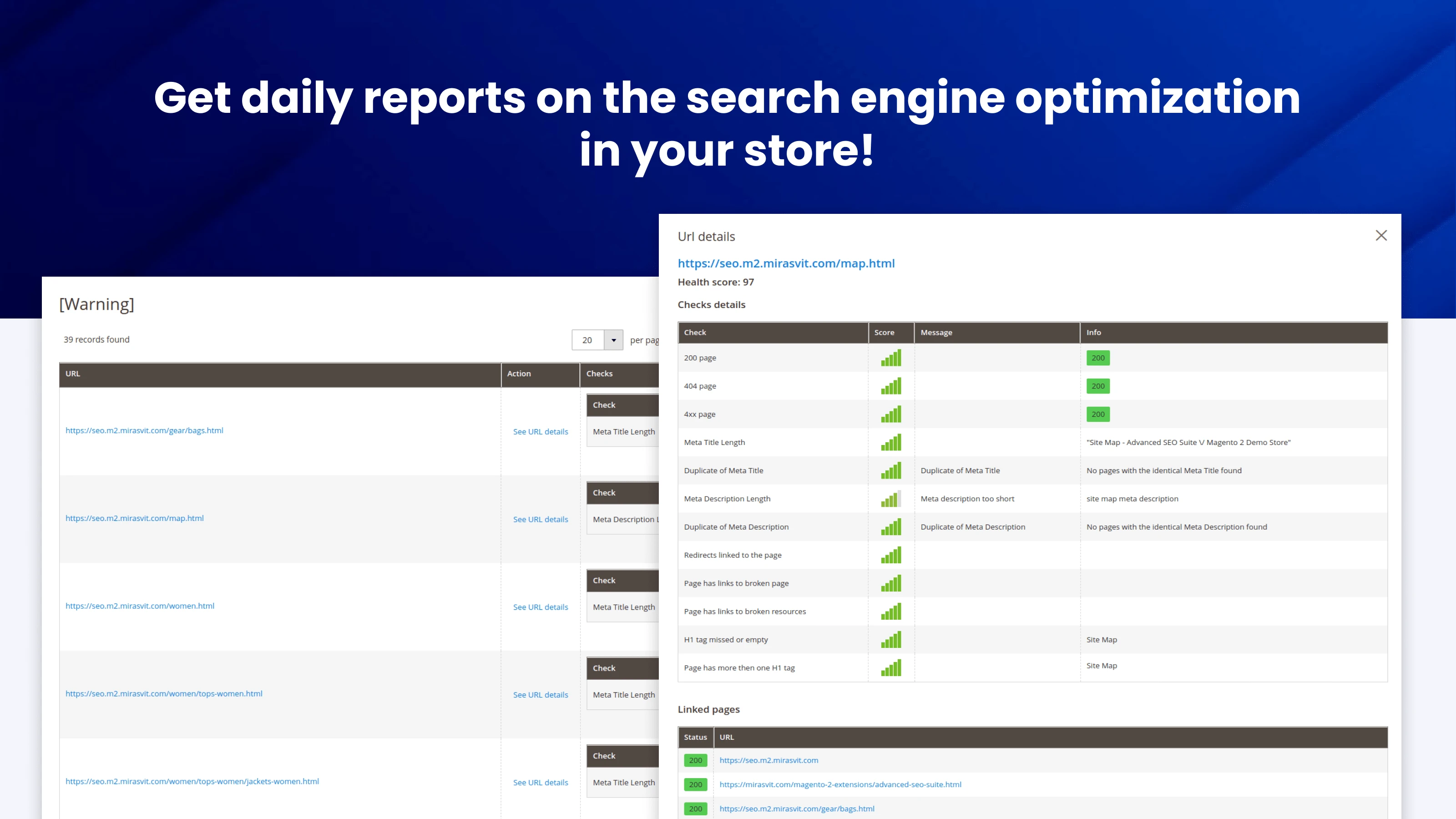The height and width of the screenshot is (819, 1456).
Task: Click the score chart for the 404 page check
Action: 891,386
